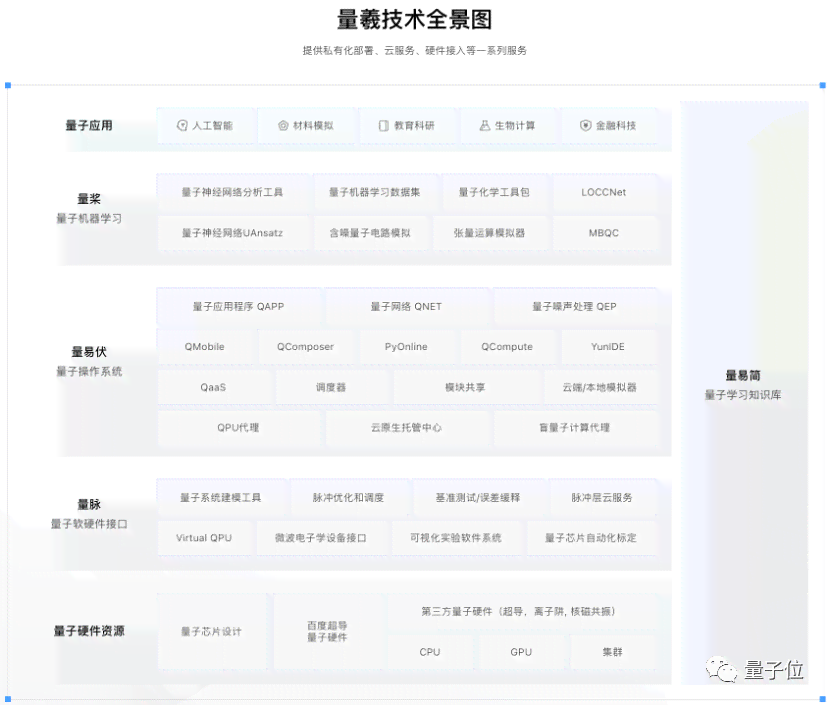830x706 pixels.
Task: Select 微波电子学设备接口 box
Action: (x=321, y=538)
